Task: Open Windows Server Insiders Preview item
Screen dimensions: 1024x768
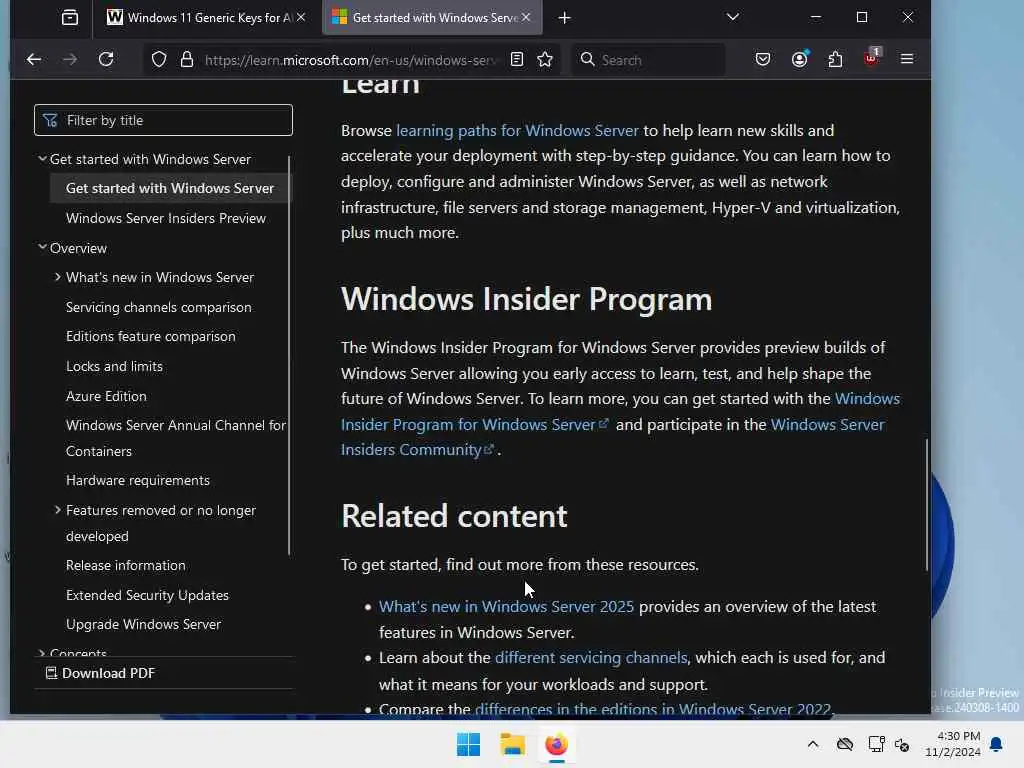Action: [x=166, y=218]
